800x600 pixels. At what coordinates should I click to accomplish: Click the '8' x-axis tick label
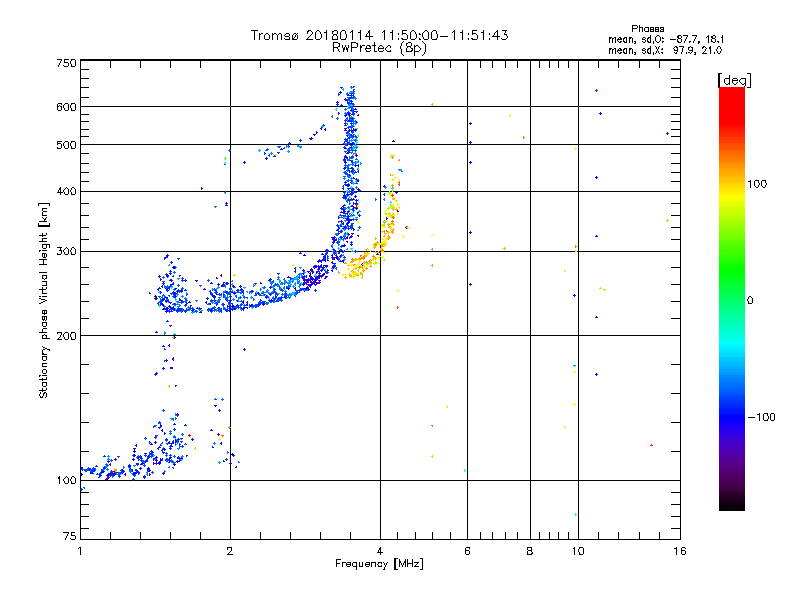(x=530, y=551)
